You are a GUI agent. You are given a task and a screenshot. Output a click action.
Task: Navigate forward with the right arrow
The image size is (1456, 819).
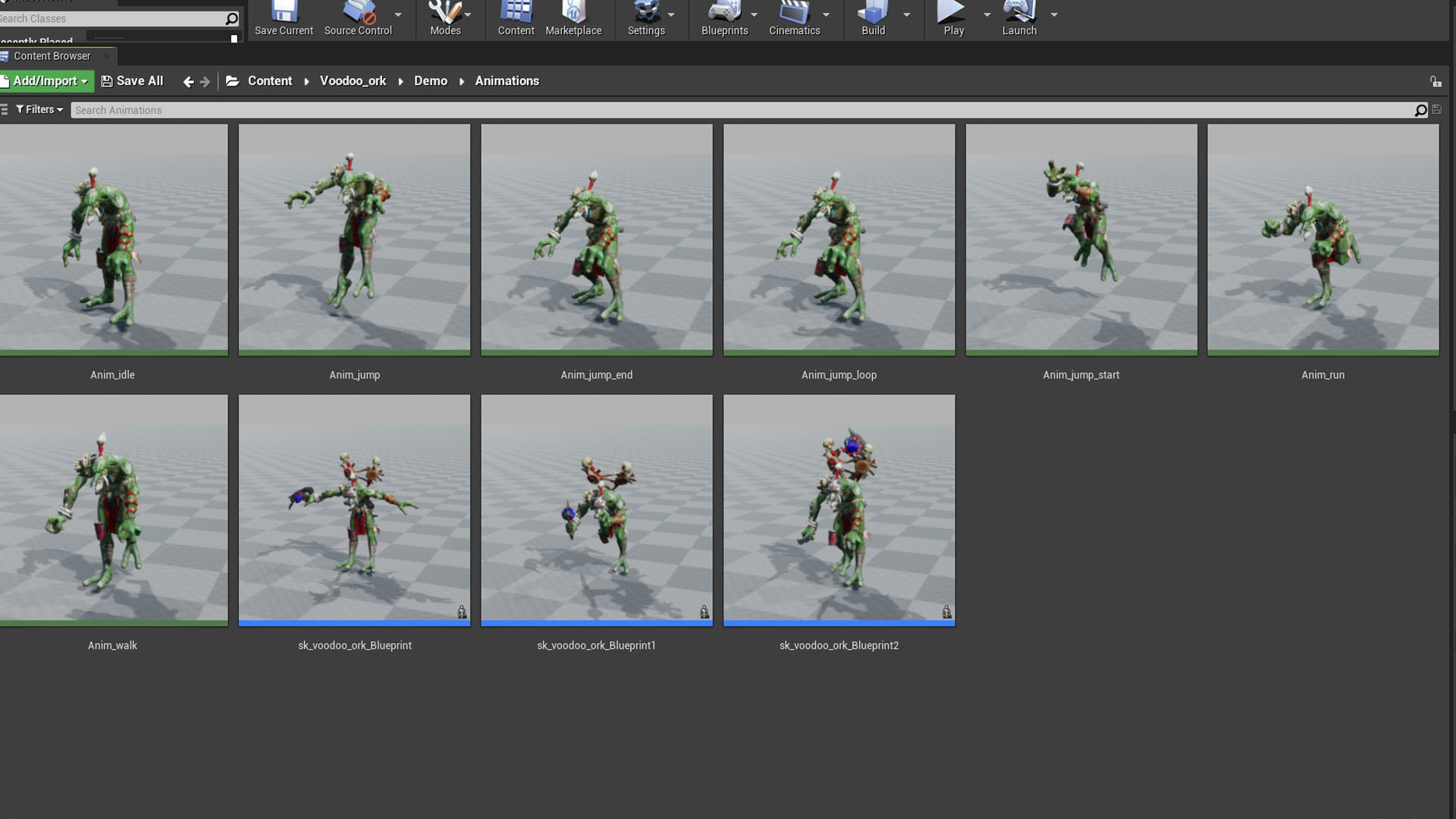pos(205,82)
